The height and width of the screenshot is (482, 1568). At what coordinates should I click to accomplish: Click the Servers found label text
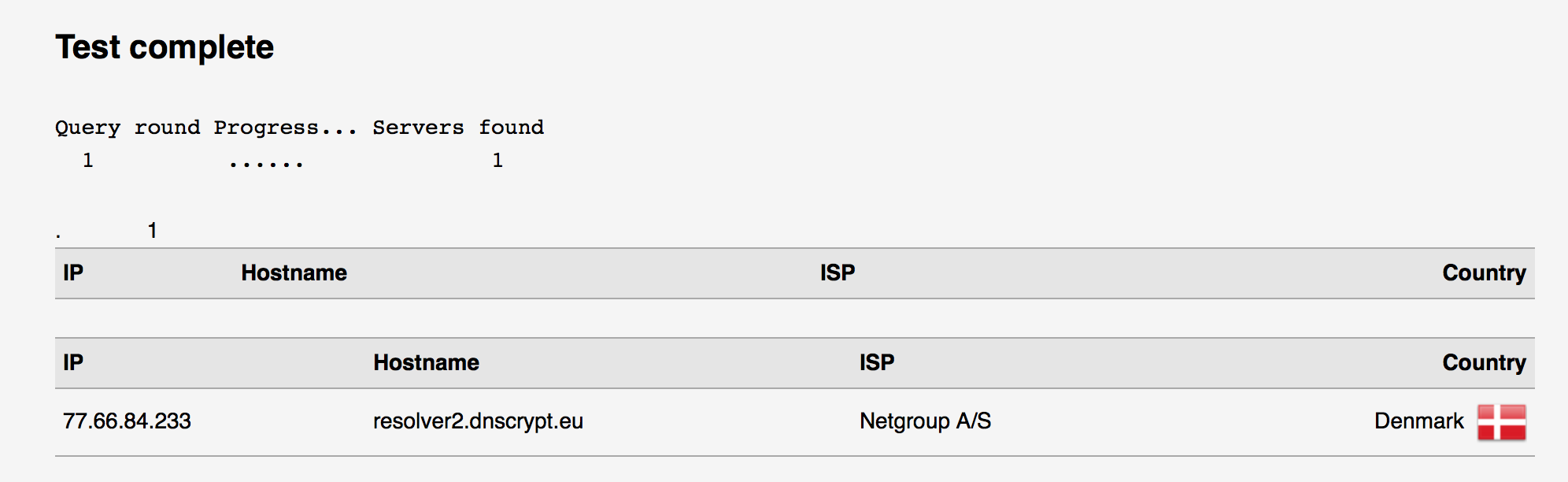click(458, 128)
